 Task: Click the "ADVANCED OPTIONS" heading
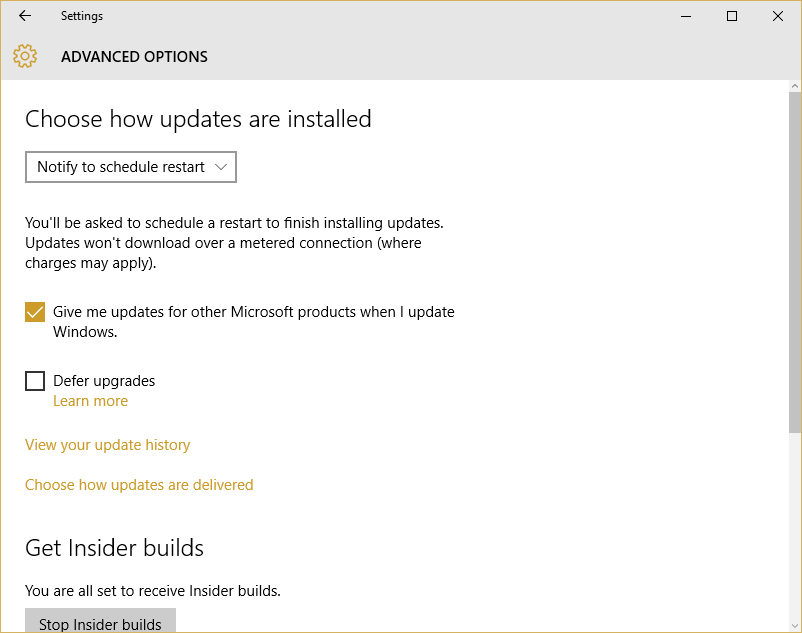coord(134,57)
